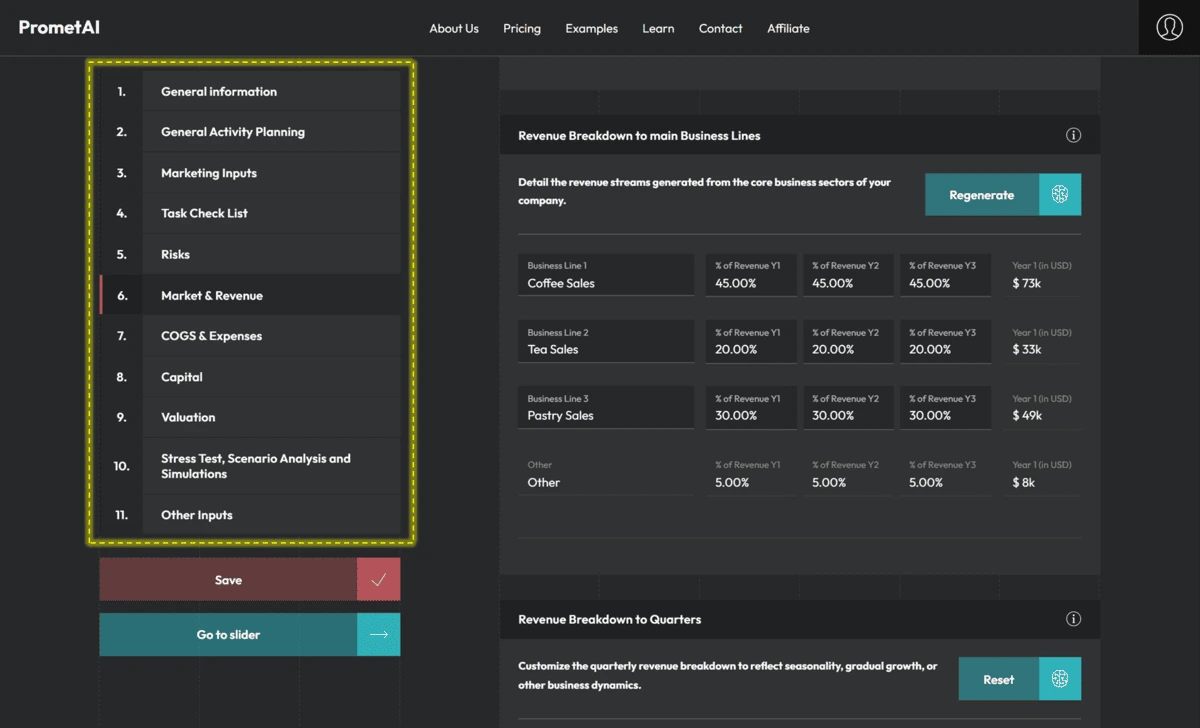
Task: Select step 4 Task Check List
Action: point(250,213)
